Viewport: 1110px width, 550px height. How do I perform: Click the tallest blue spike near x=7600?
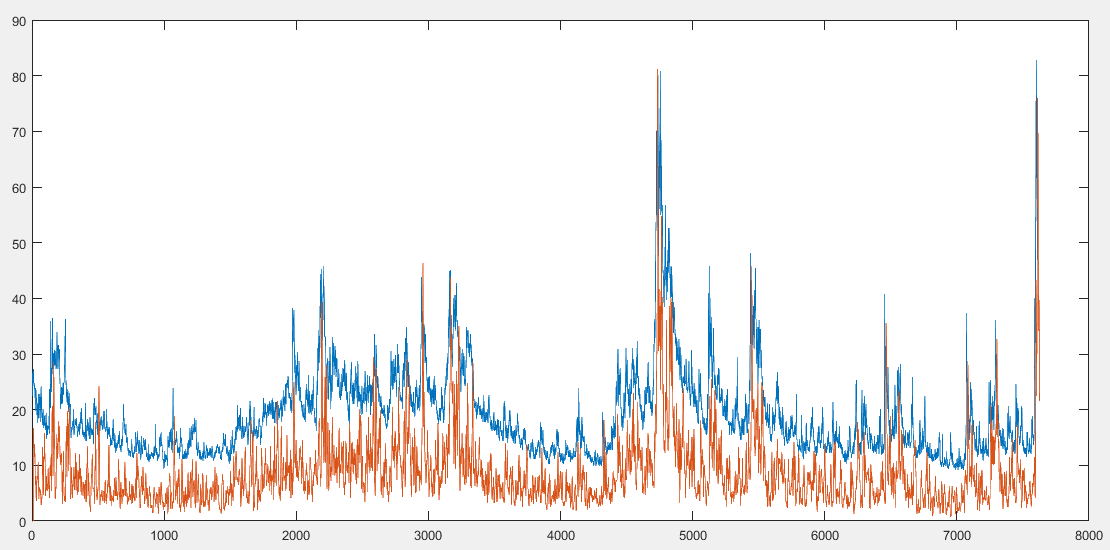1036,62
